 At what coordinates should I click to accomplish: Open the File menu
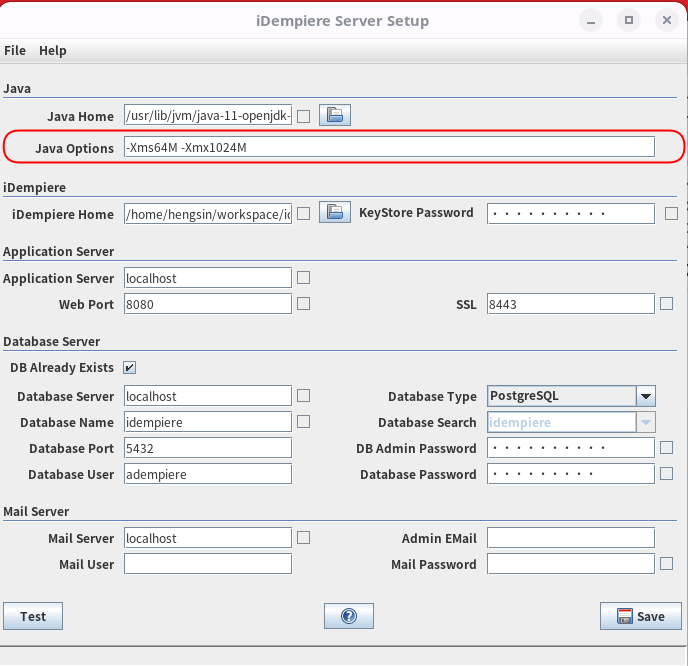15,50
